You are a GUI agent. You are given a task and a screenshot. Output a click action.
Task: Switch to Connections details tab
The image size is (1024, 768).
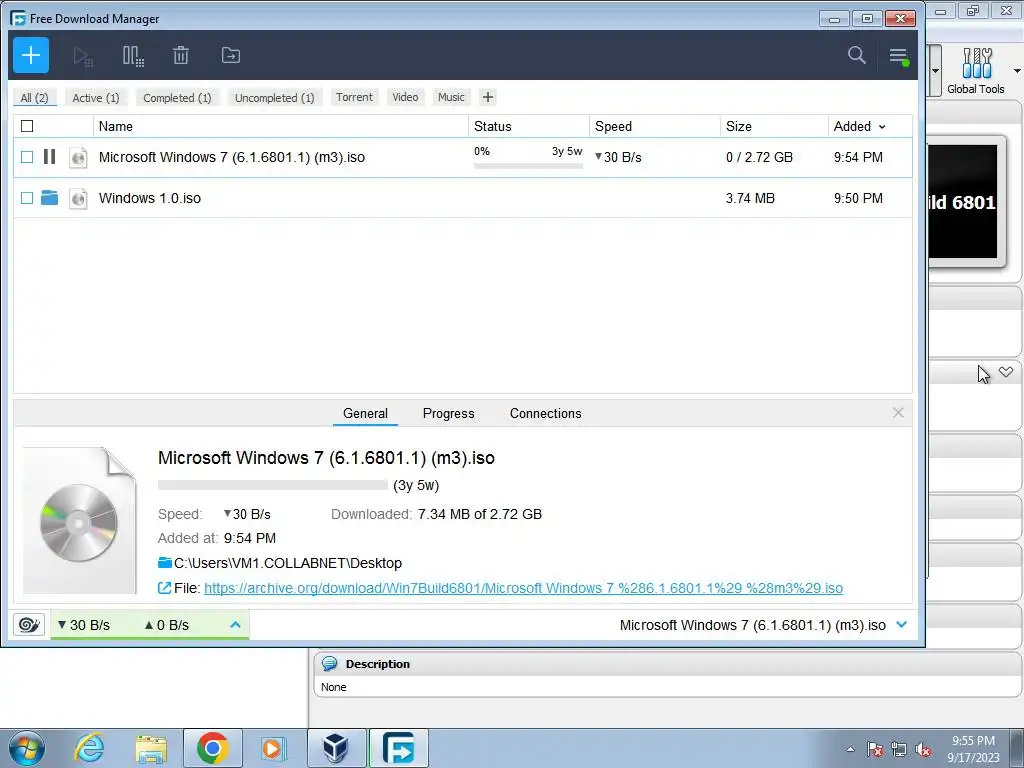coord(545,413)
